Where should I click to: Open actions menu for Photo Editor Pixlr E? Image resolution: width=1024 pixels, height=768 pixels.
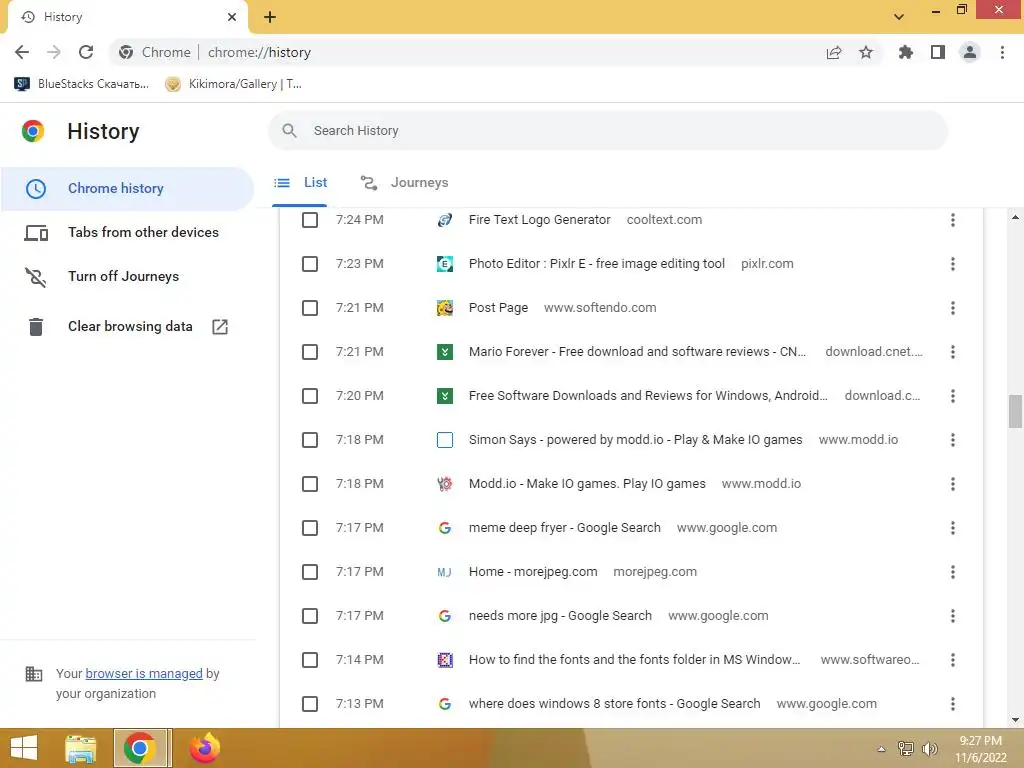(x=953, y=264)
